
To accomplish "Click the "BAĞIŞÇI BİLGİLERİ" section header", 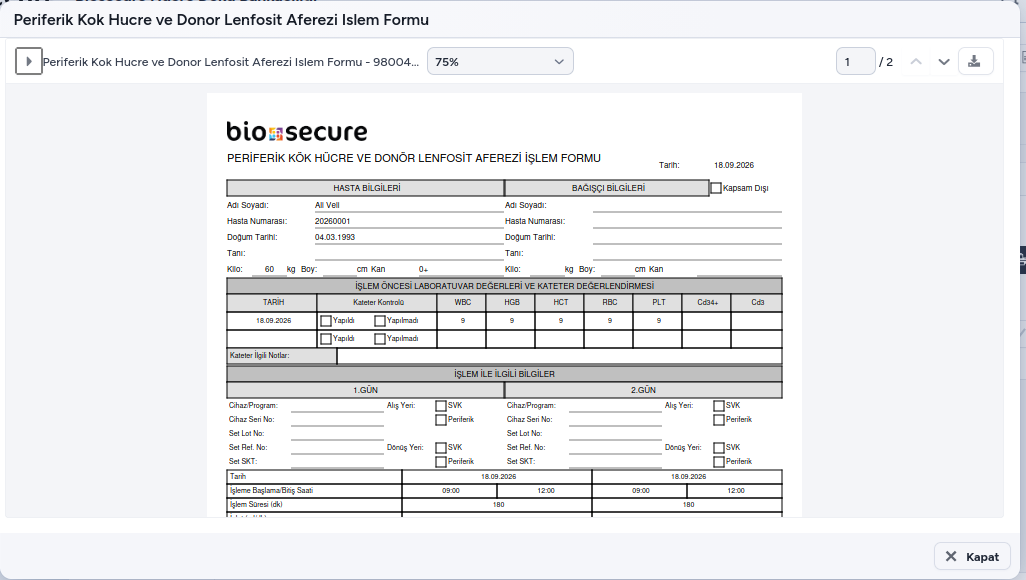I will pos(608,188).
